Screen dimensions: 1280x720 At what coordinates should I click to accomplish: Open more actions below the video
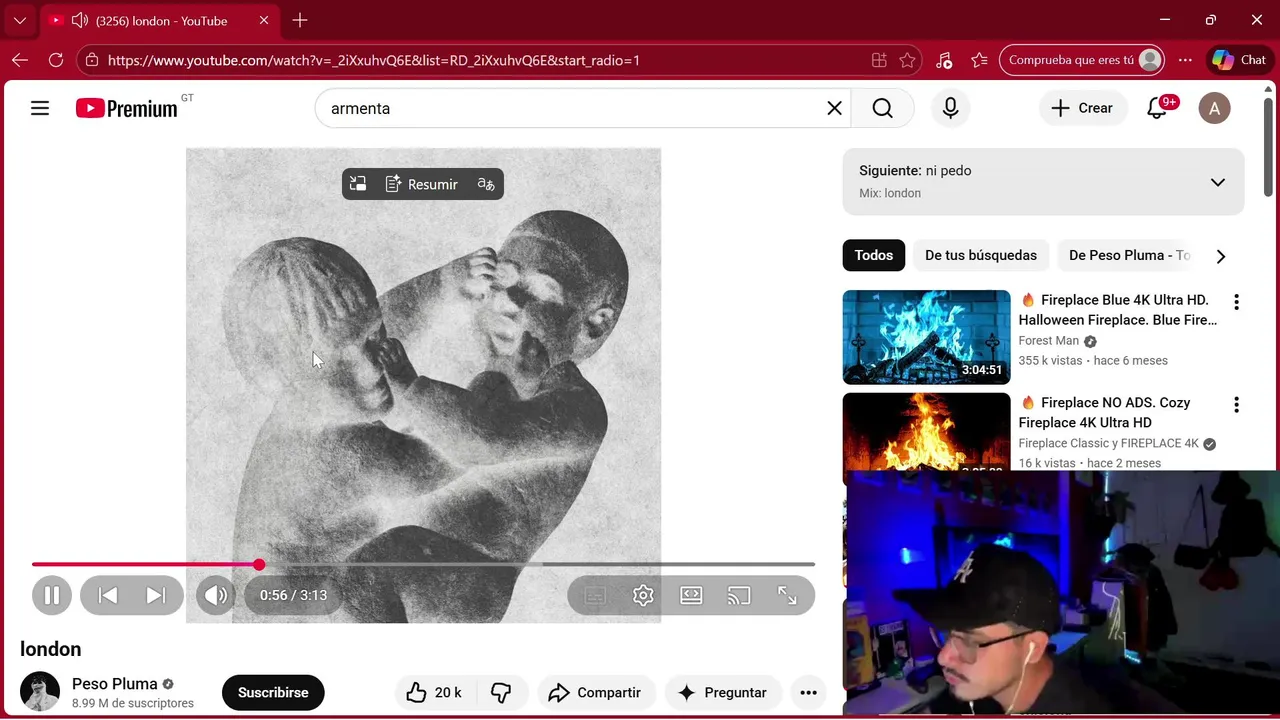coord(809,692)
